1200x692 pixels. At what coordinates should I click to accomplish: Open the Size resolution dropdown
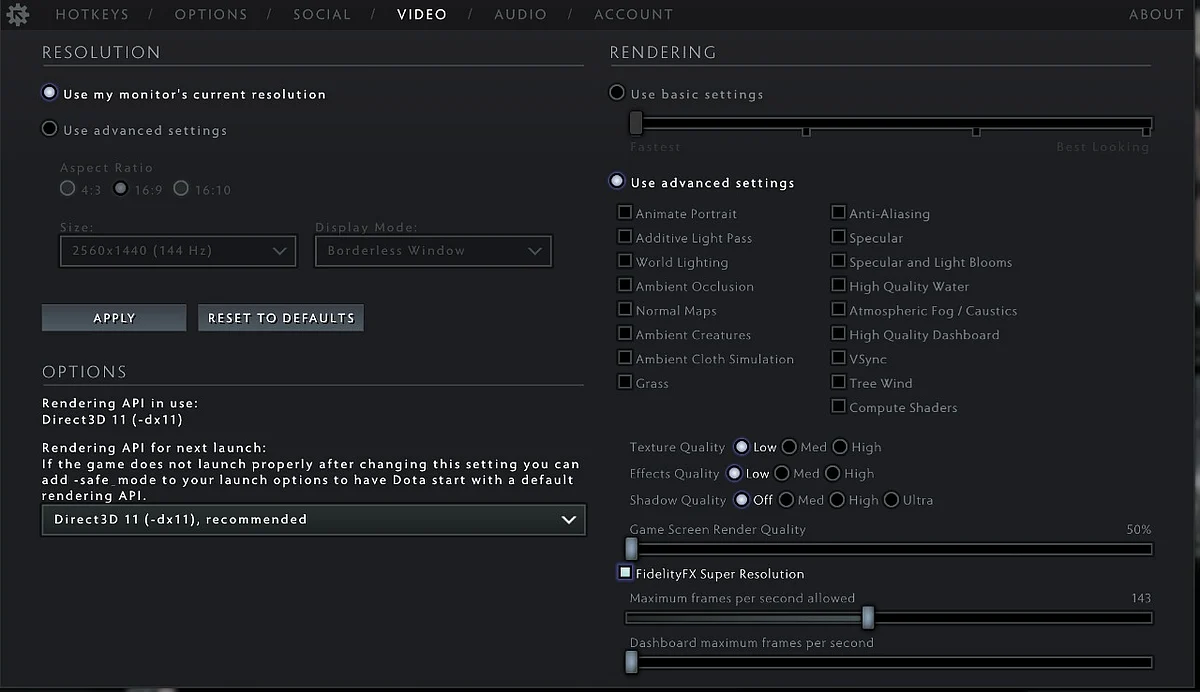pos(178,251)
